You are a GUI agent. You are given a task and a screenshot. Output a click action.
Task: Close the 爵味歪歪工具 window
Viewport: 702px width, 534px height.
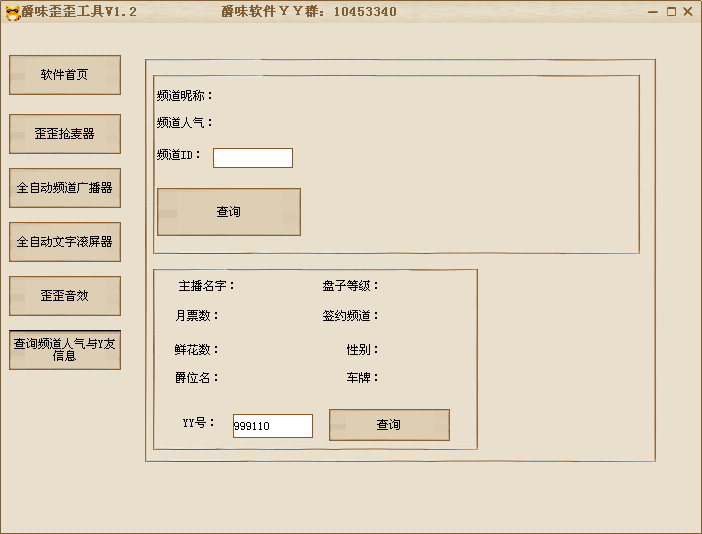pos(688,12)
